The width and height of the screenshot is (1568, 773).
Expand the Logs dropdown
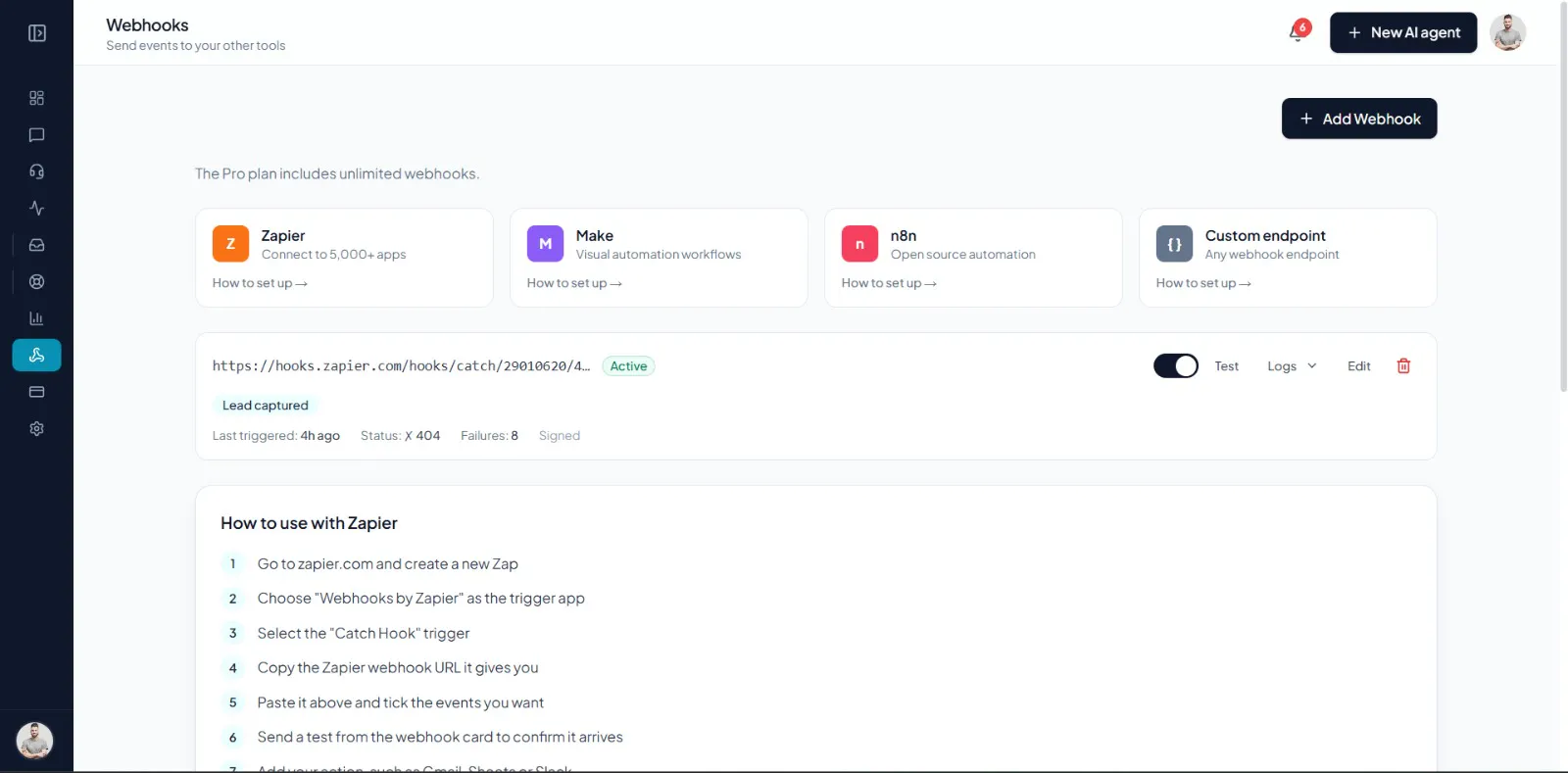(x=1292, y=365)
